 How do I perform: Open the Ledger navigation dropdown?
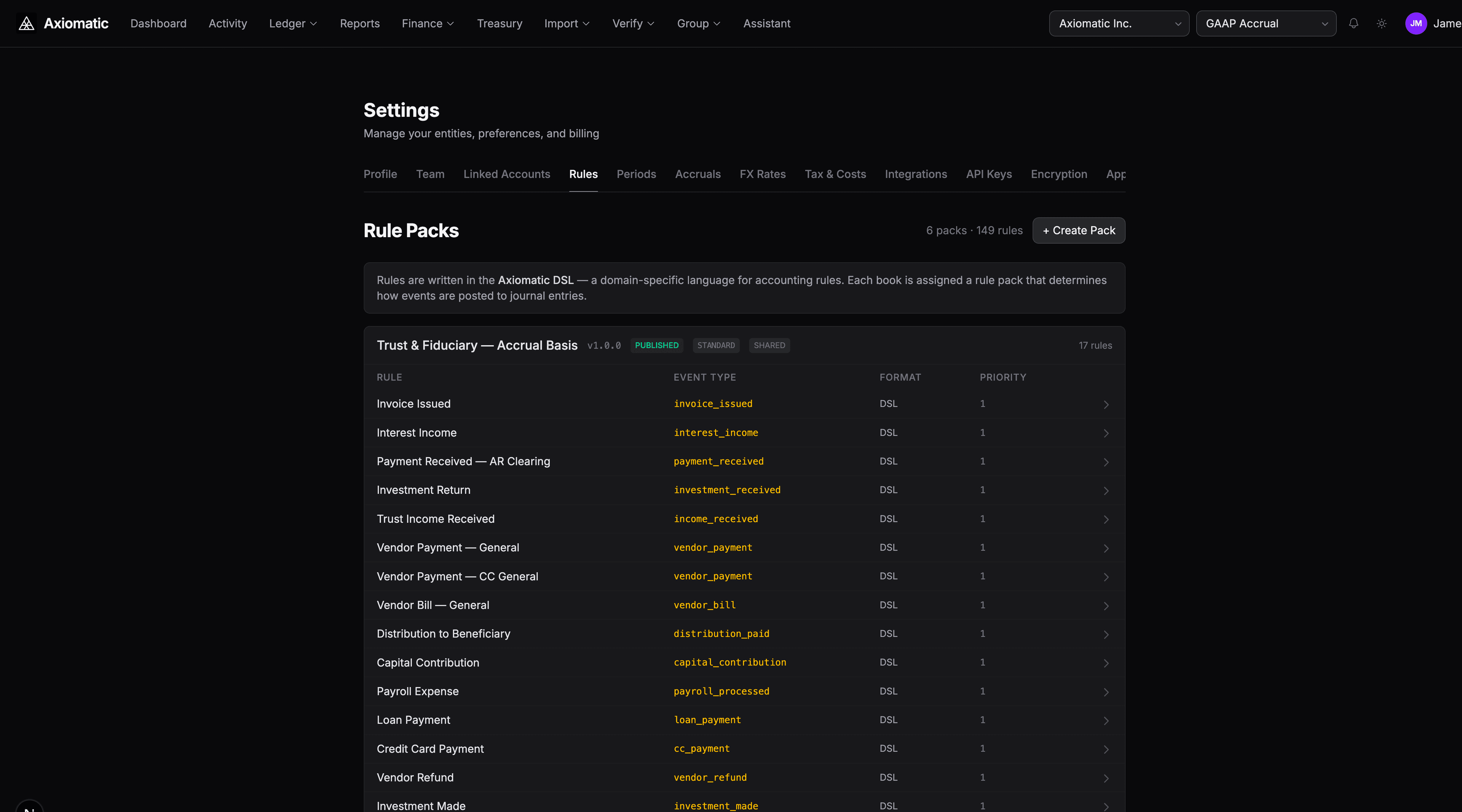pos(292,23)
